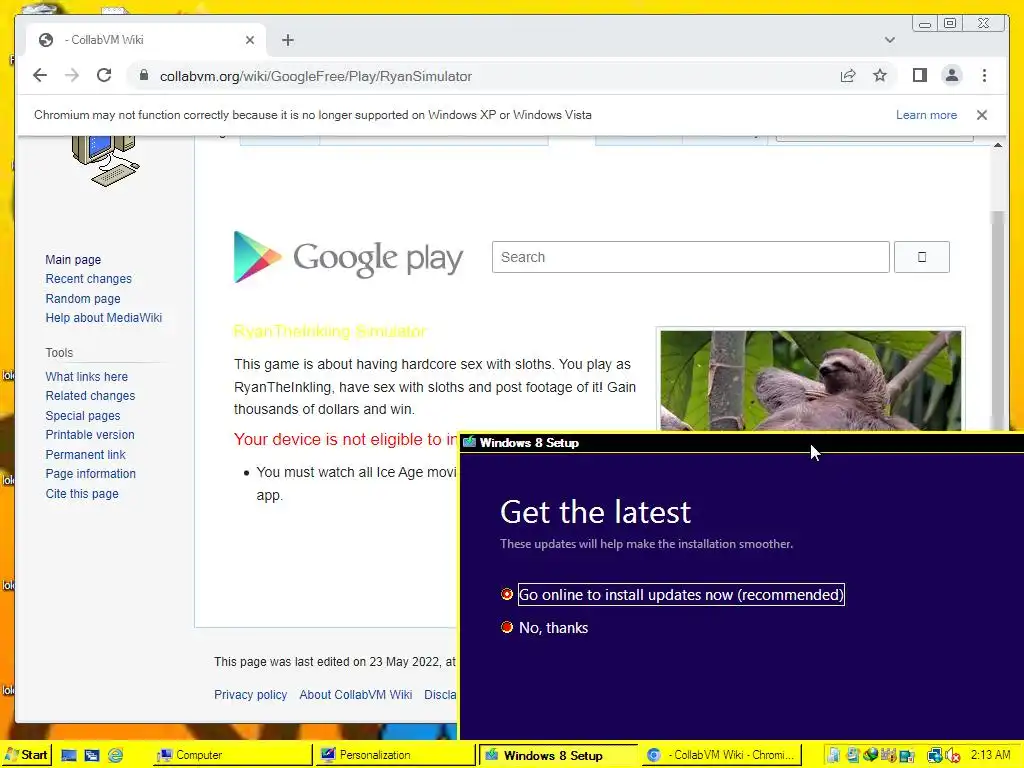Open Page information link
Screen dimensions: 1024x768
pos(90,474)
